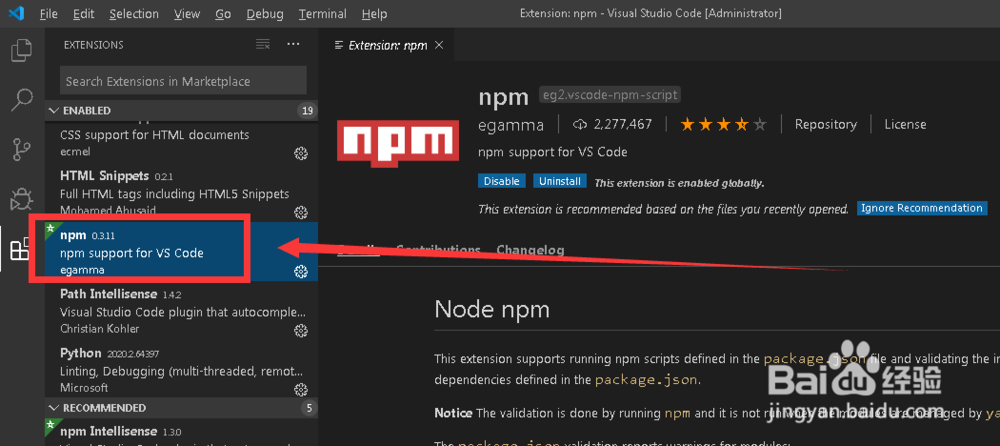
Task: Open manage gear for HTML Snippets extension
Action: [x=300, y=212]
